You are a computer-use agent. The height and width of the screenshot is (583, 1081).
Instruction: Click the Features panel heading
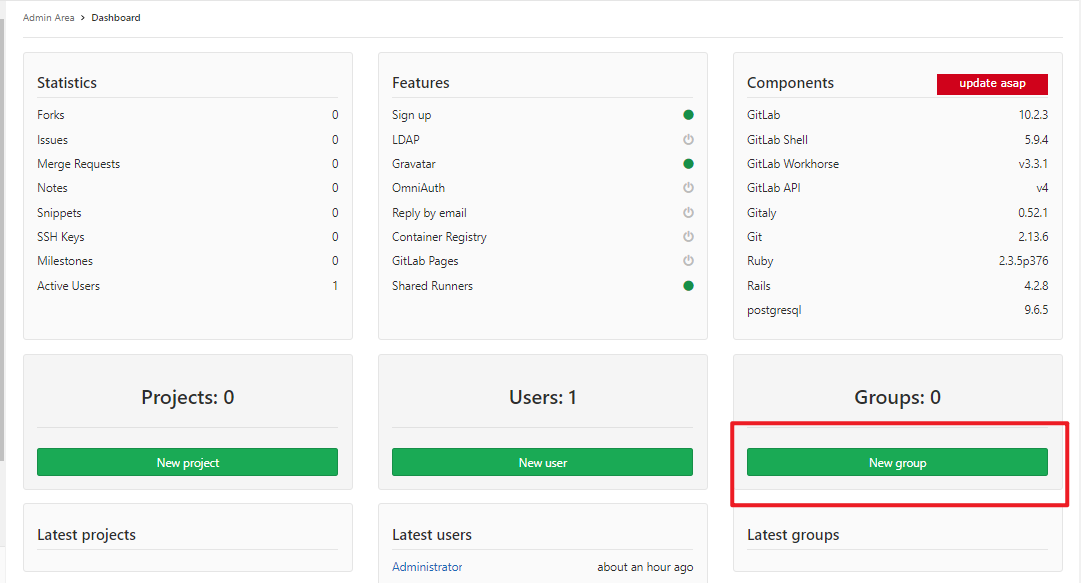(421, 83)
